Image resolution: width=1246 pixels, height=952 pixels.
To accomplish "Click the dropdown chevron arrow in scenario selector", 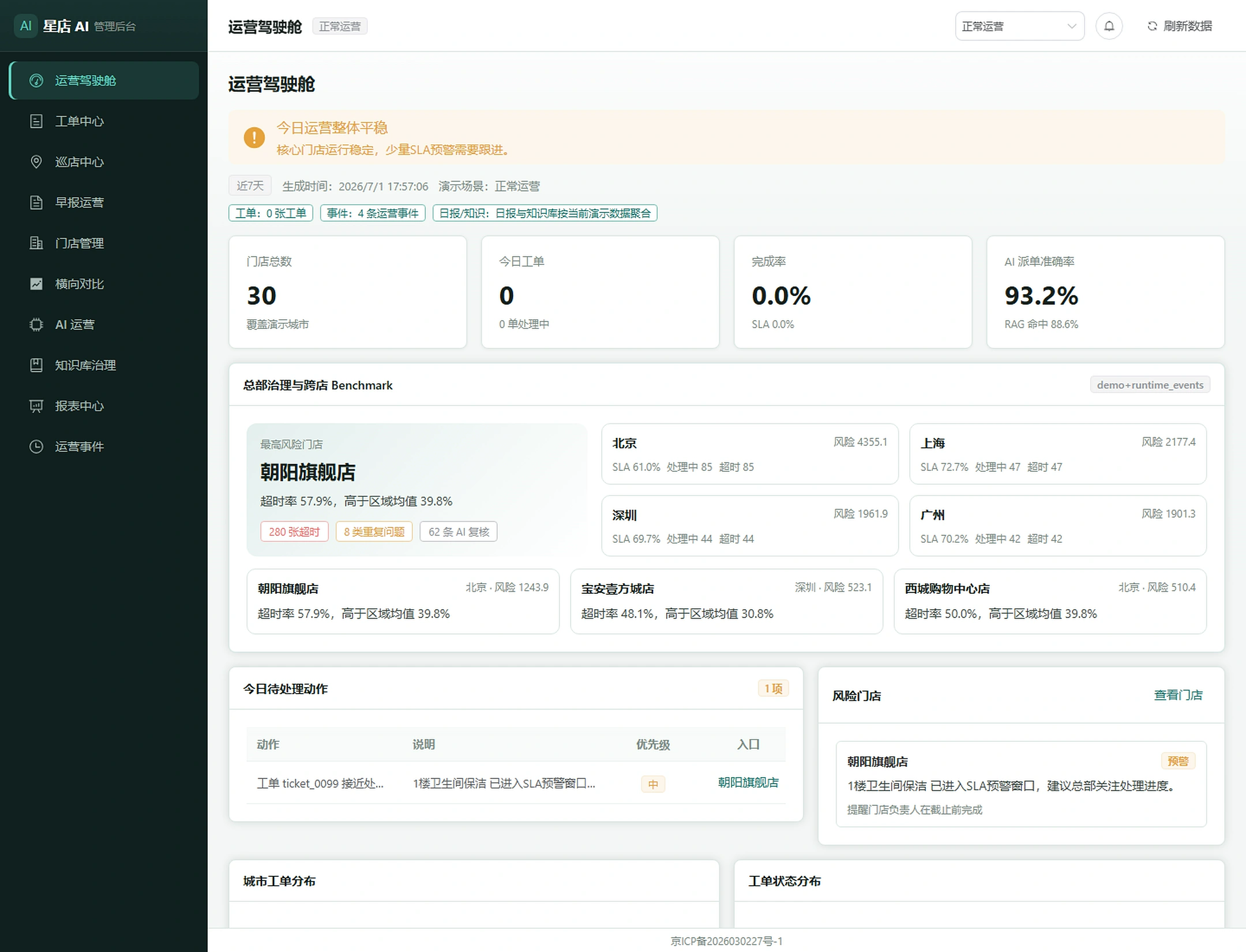I will click(1071, 26).
